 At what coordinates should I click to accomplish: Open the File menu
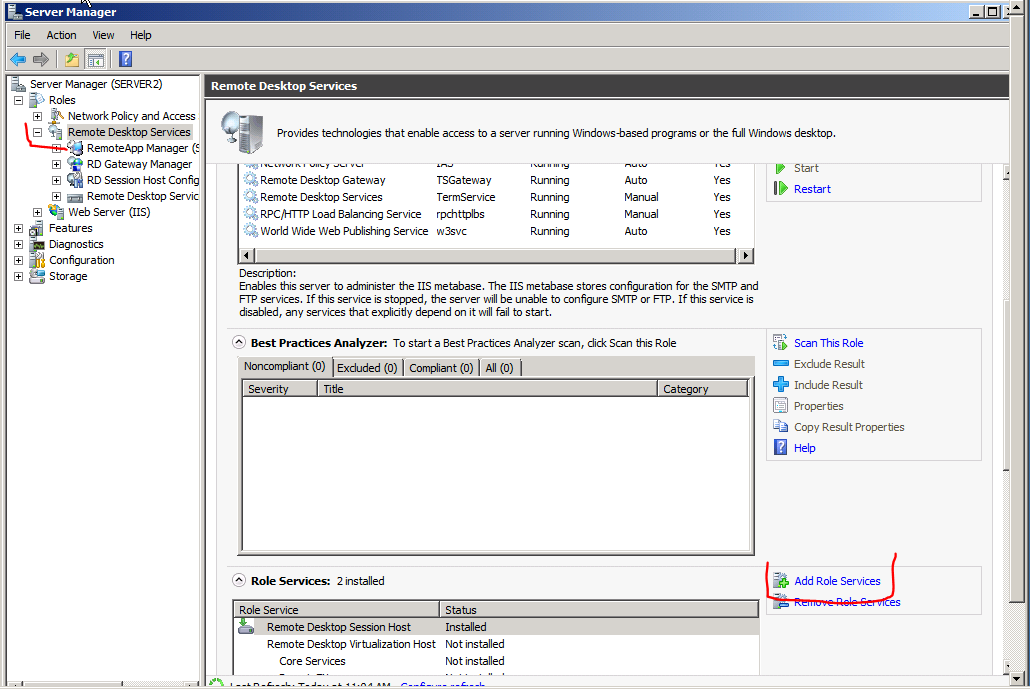coord(22,35)
